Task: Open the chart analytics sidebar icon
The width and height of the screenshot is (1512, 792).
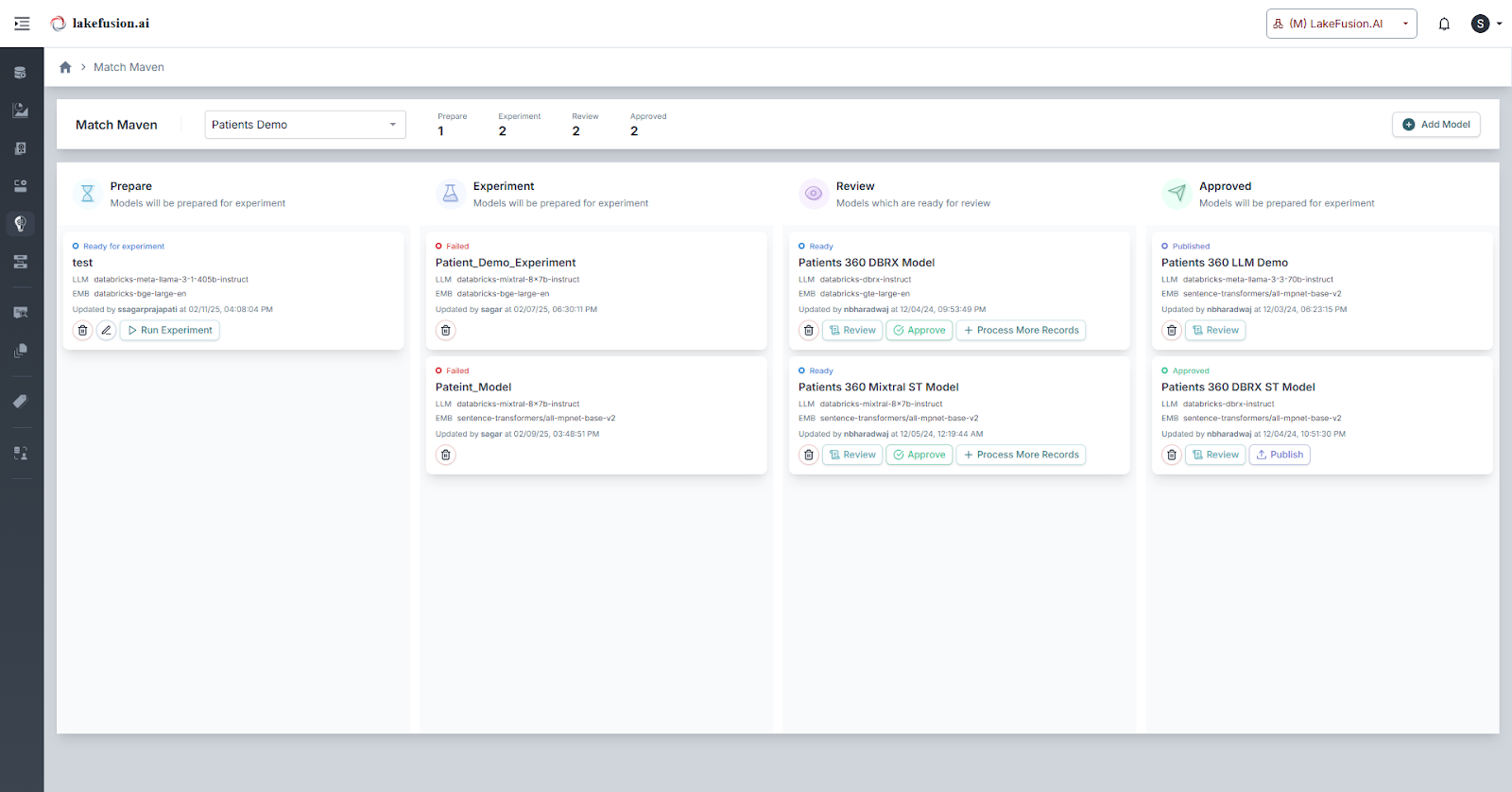Action: tap(20, 111)
